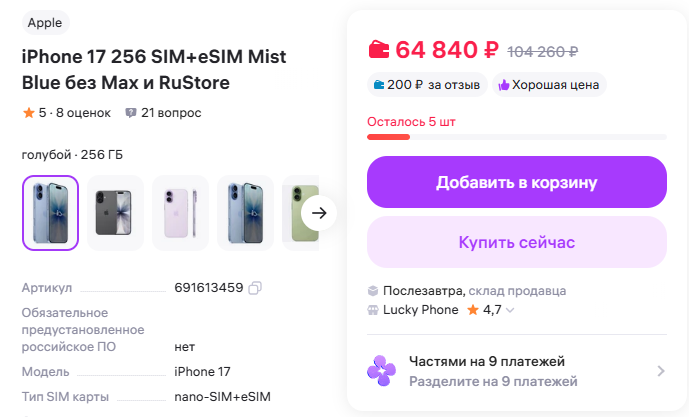Click the Lucky Phone store icon

pos(374,310)
